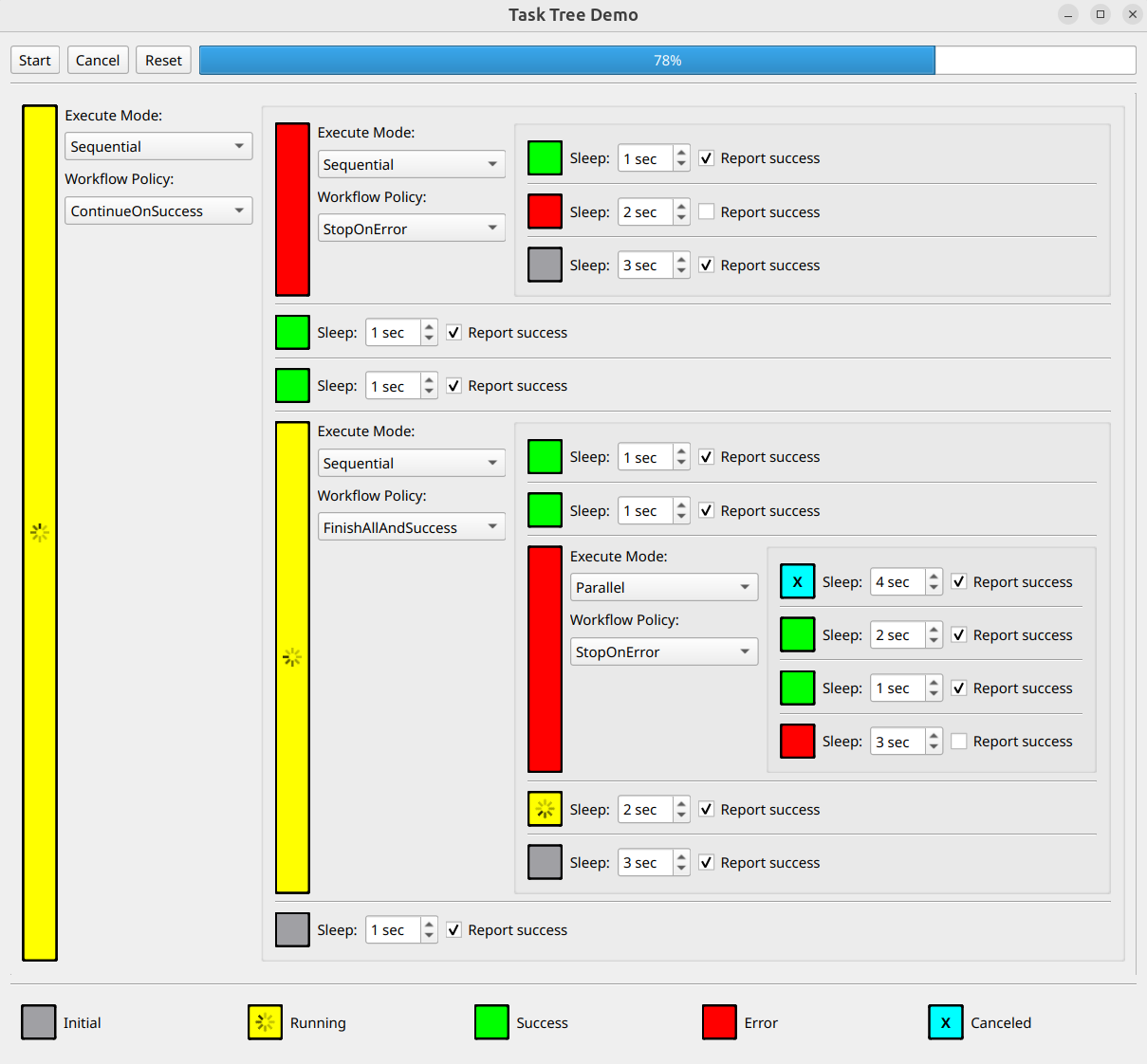Click the yellow running indicator of the root task
The width and height of the screenshot is (1147, 1064).
[40, 532]
